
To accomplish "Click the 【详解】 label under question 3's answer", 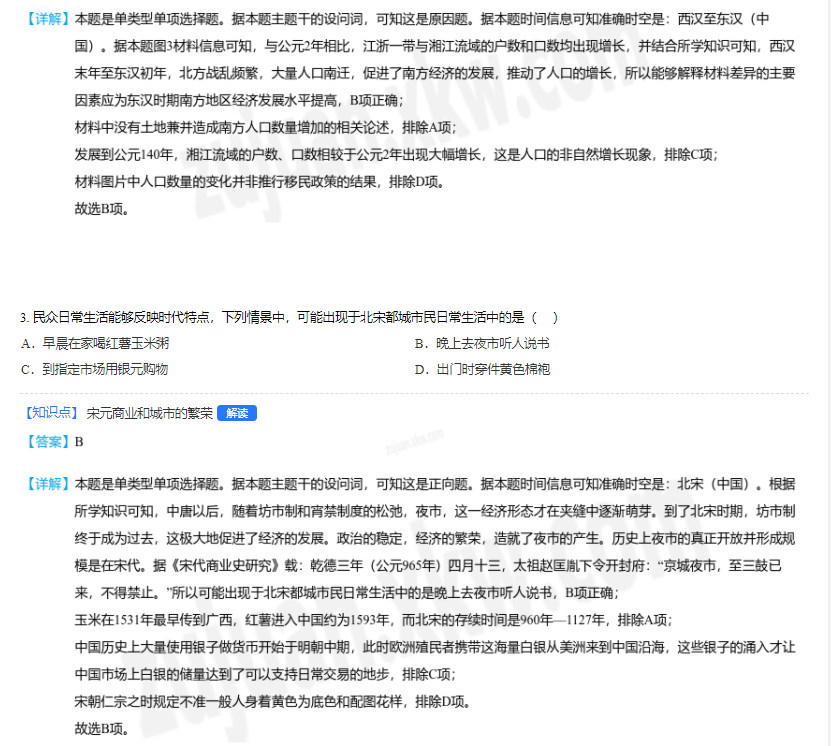I will (x=45, y=483).
